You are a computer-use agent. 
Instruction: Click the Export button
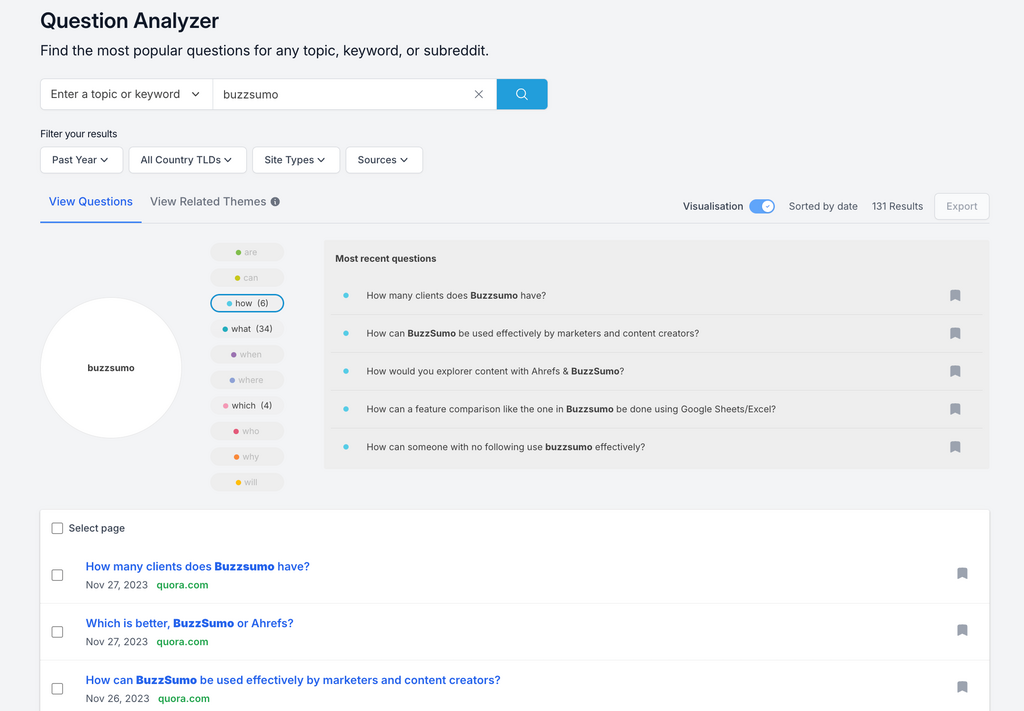pyautogui.click(x=961, y=206)
